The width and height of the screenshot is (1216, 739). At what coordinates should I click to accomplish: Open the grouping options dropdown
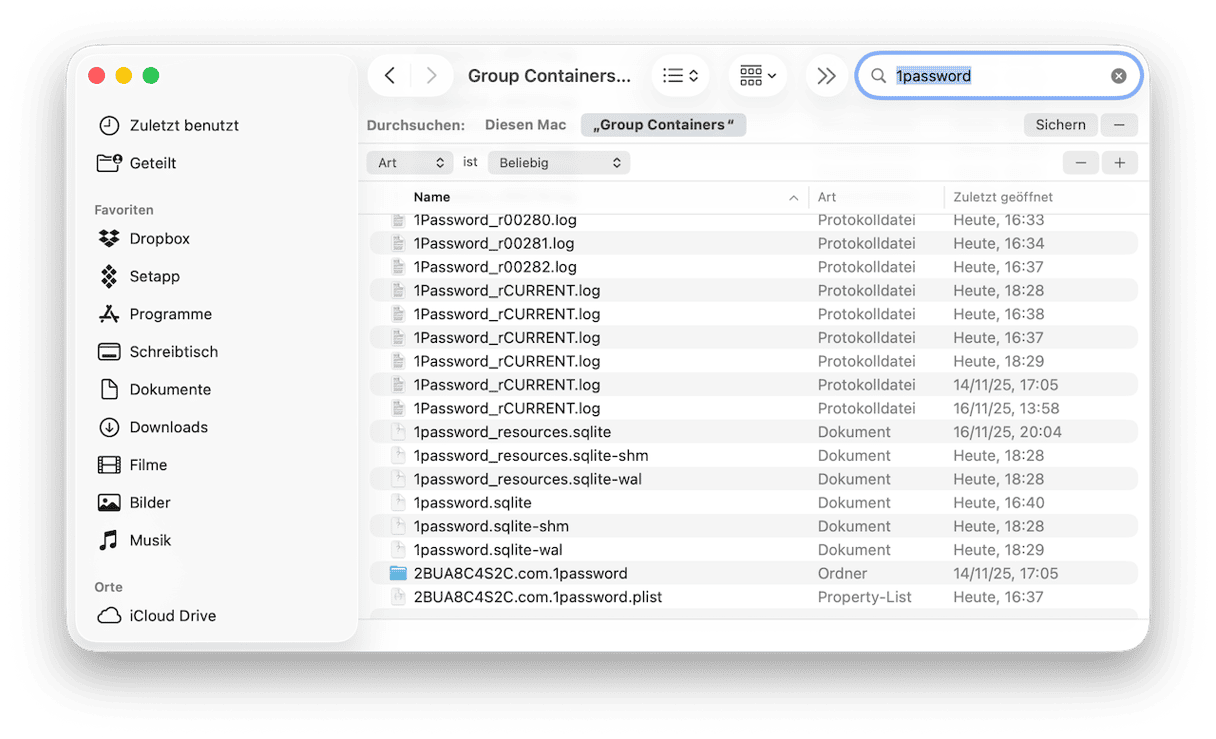[x=757, y=76]
